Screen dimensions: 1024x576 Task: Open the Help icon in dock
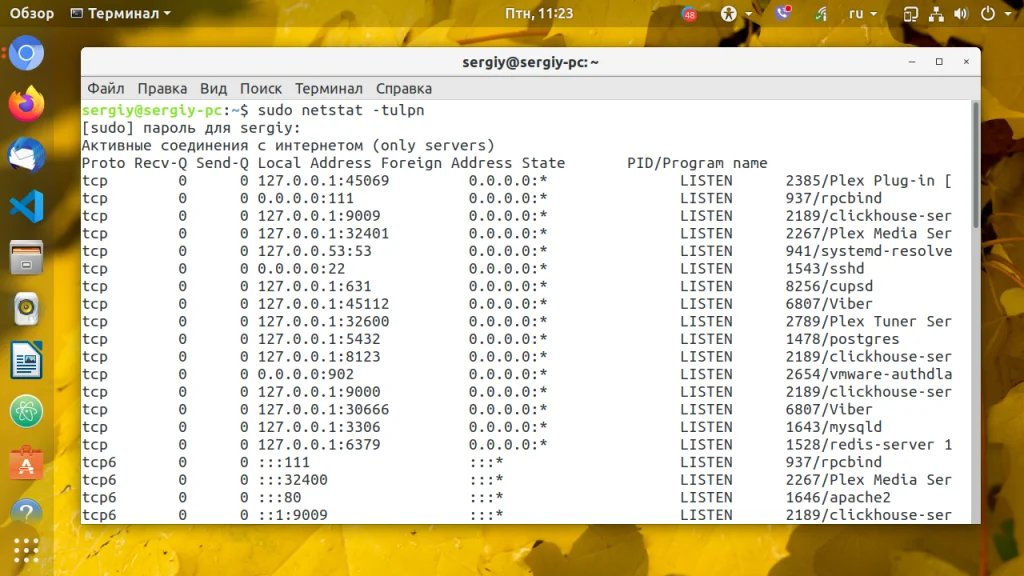26,512
